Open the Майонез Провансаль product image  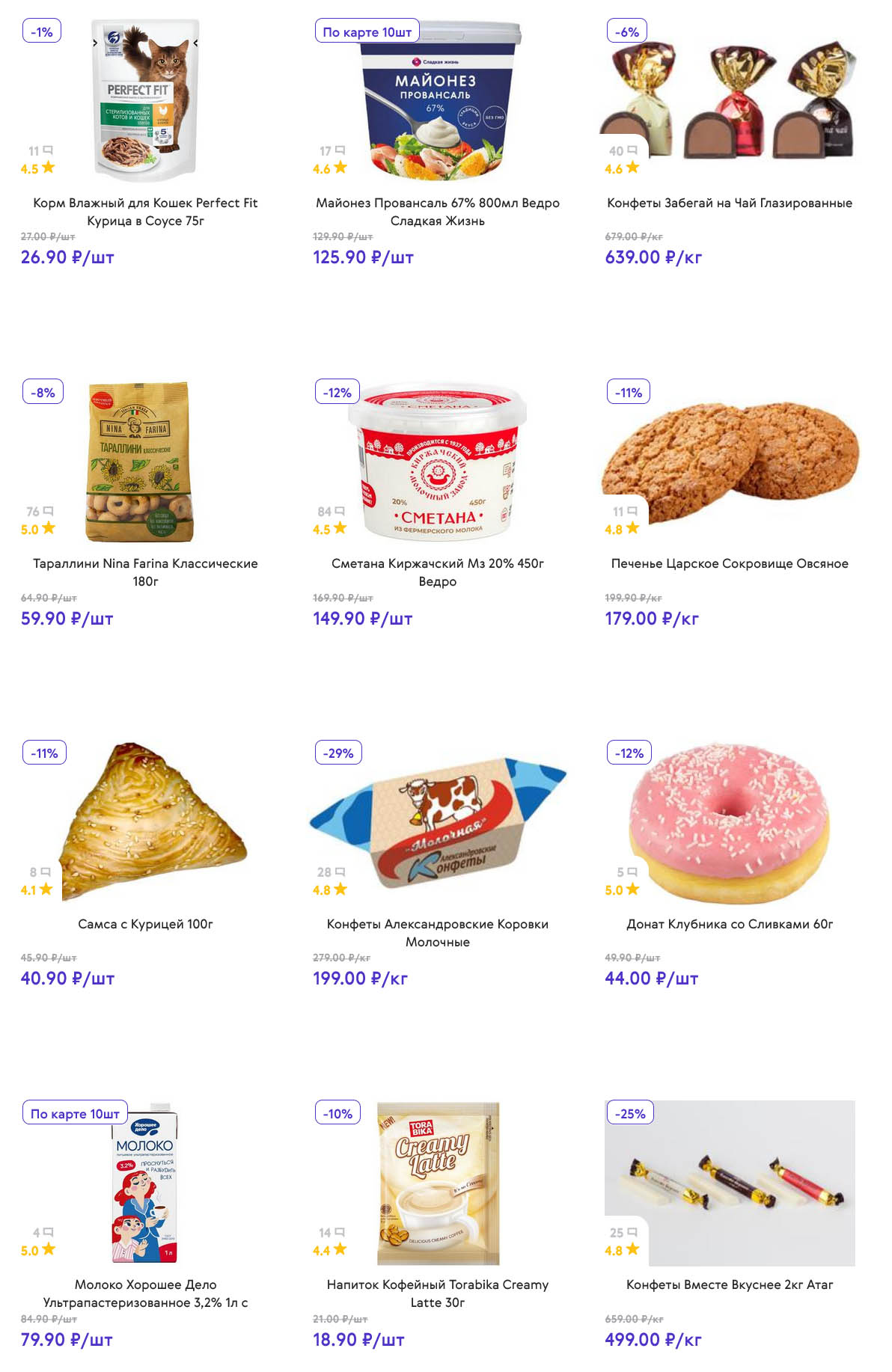pyautogui.click(x=439, y=99)
